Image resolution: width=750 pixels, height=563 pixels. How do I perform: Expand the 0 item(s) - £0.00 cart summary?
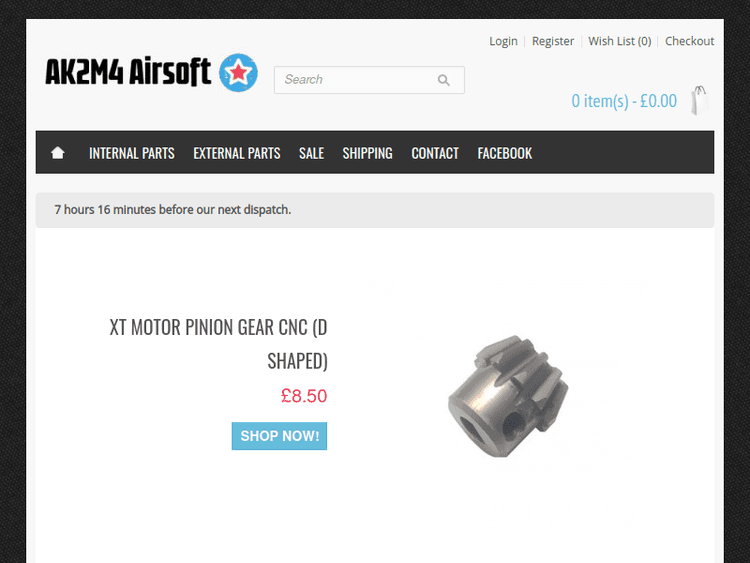[624, 101]
